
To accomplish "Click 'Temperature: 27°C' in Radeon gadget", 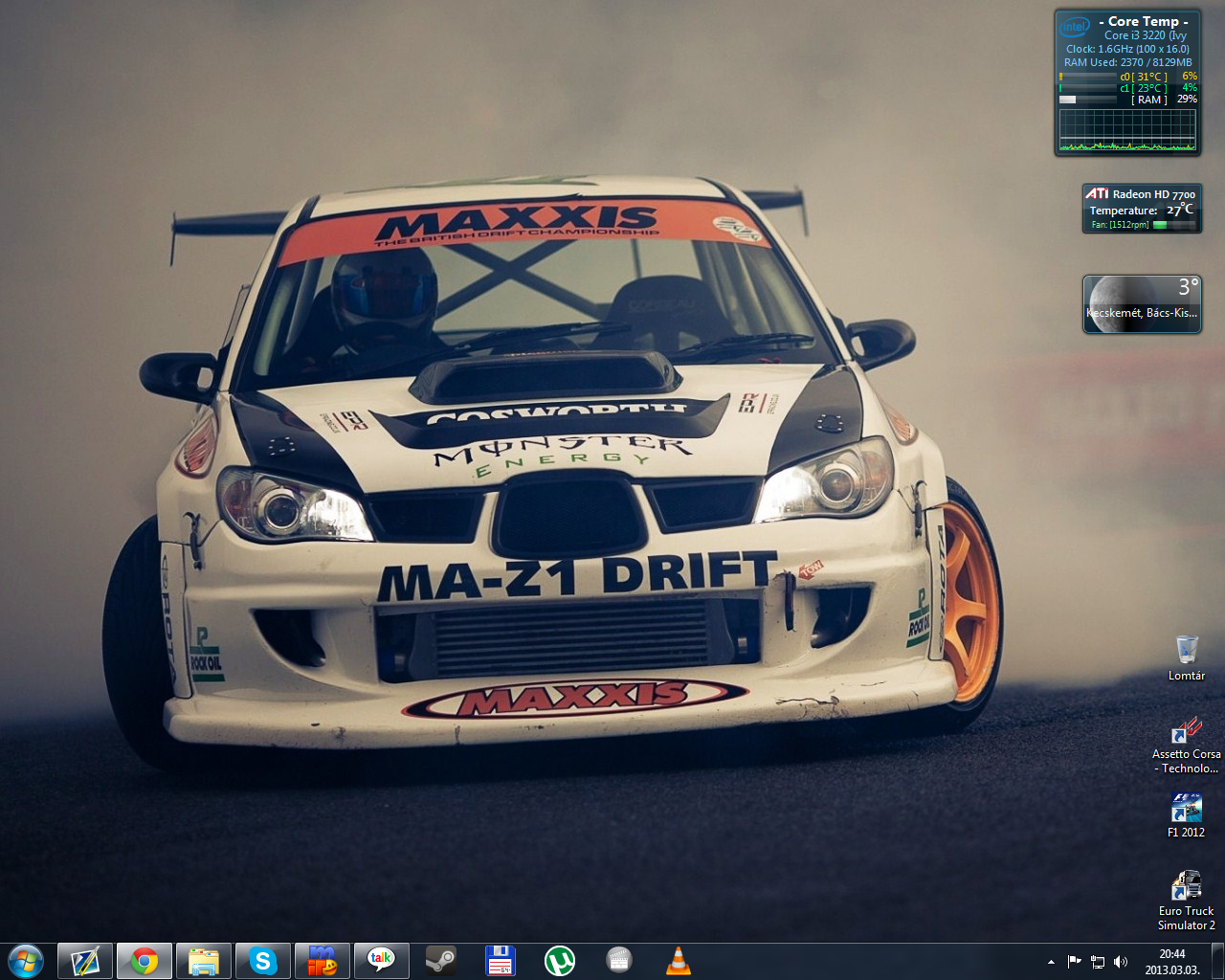I will 1142,210.
